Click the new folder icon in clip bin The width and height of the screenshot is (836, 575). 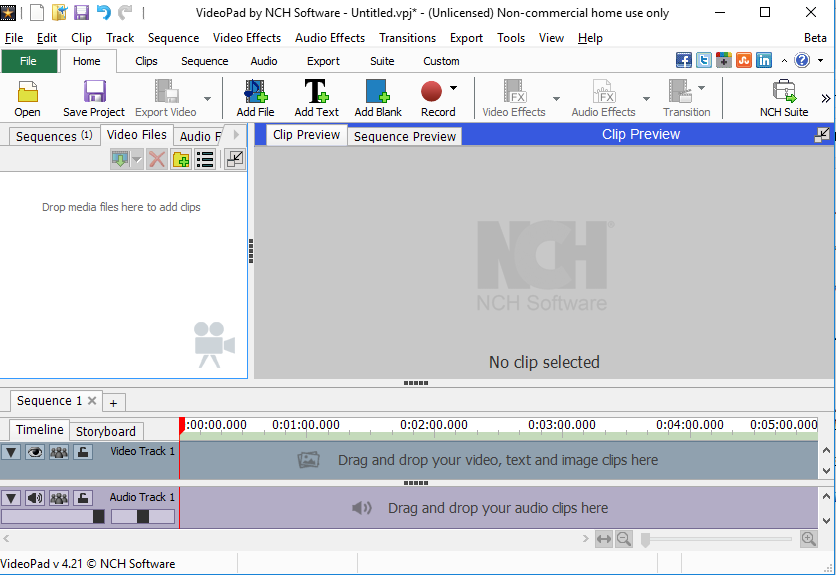181,159
